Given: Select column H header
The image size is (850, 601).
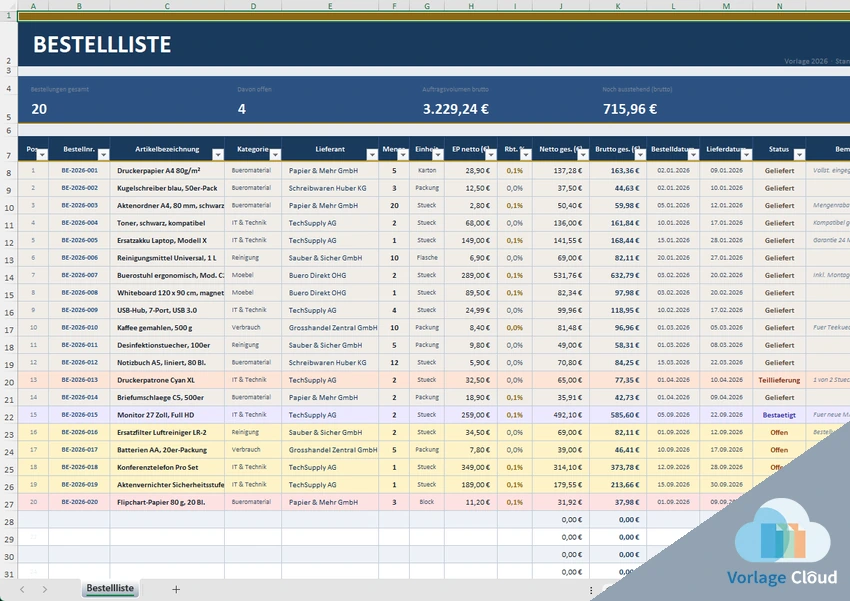Looking at the screenshot, I should [x=471, y=5].
